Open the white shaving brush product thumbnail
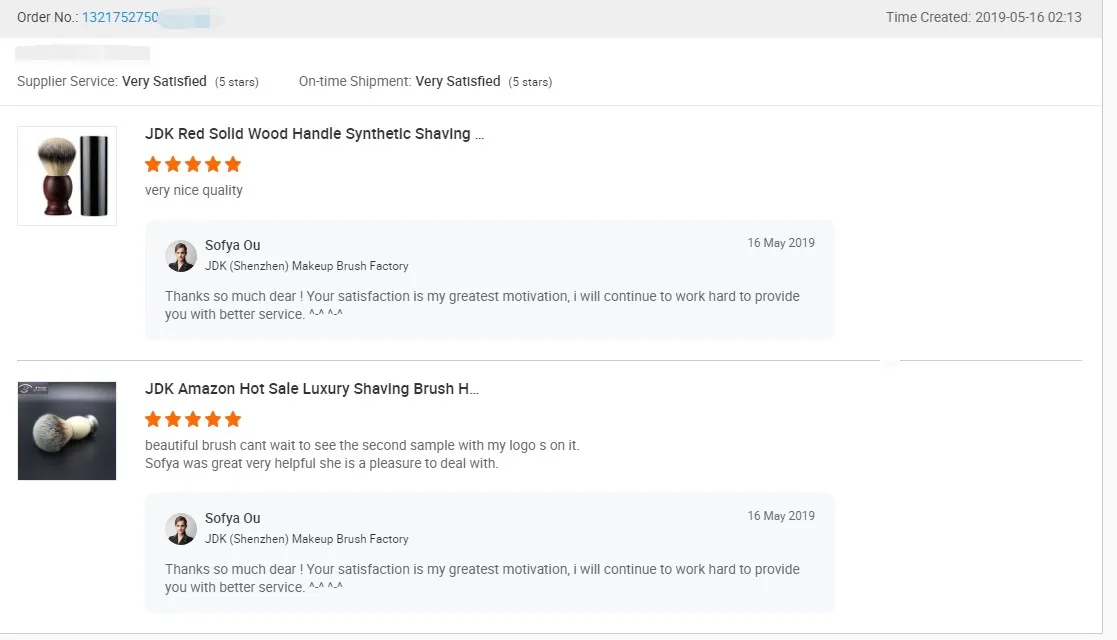Screen dimensions: 1117x640 (67, 431)
